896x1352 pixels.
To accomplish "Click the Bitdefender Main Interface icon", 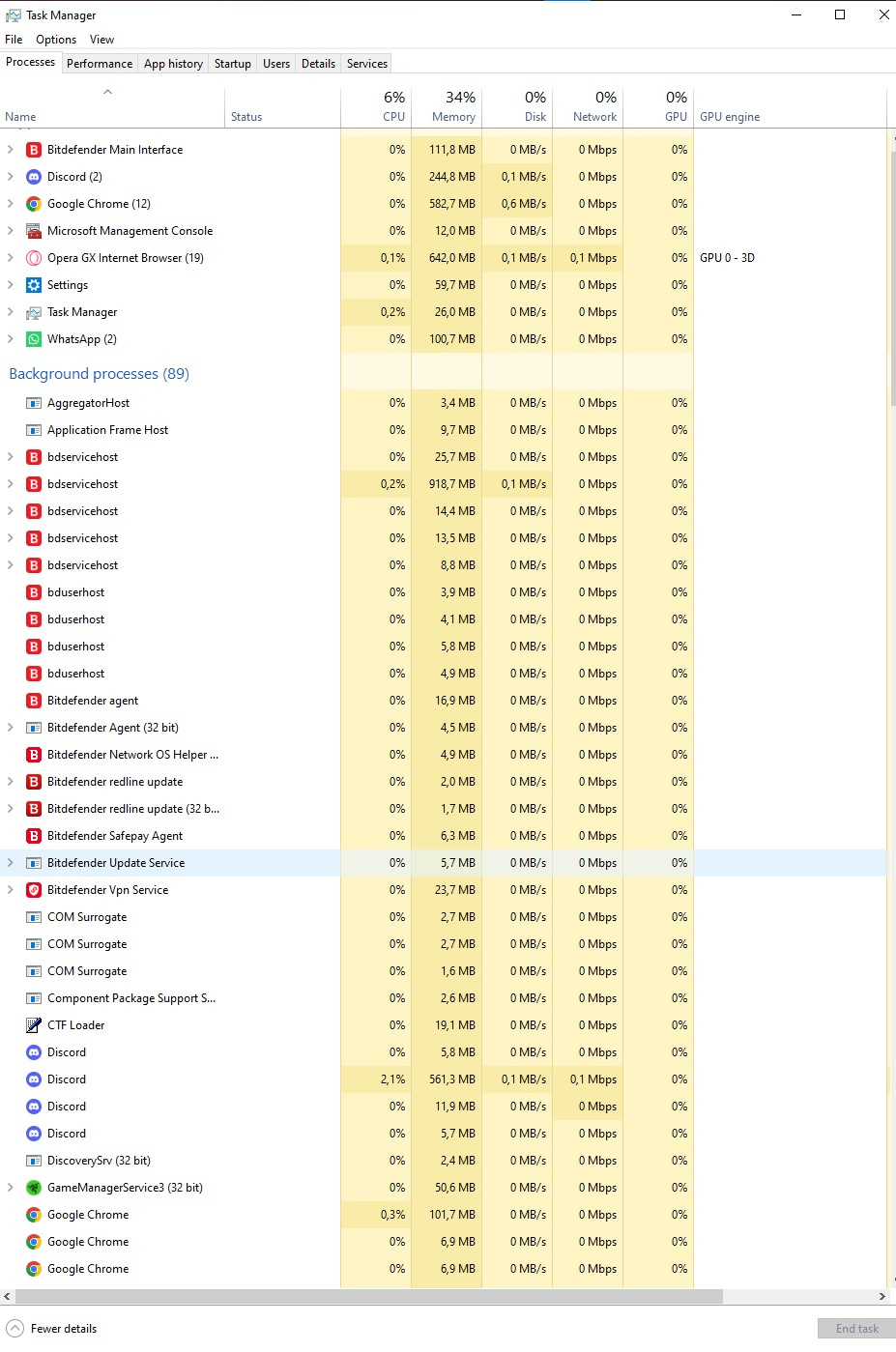I will pos(34,150).
